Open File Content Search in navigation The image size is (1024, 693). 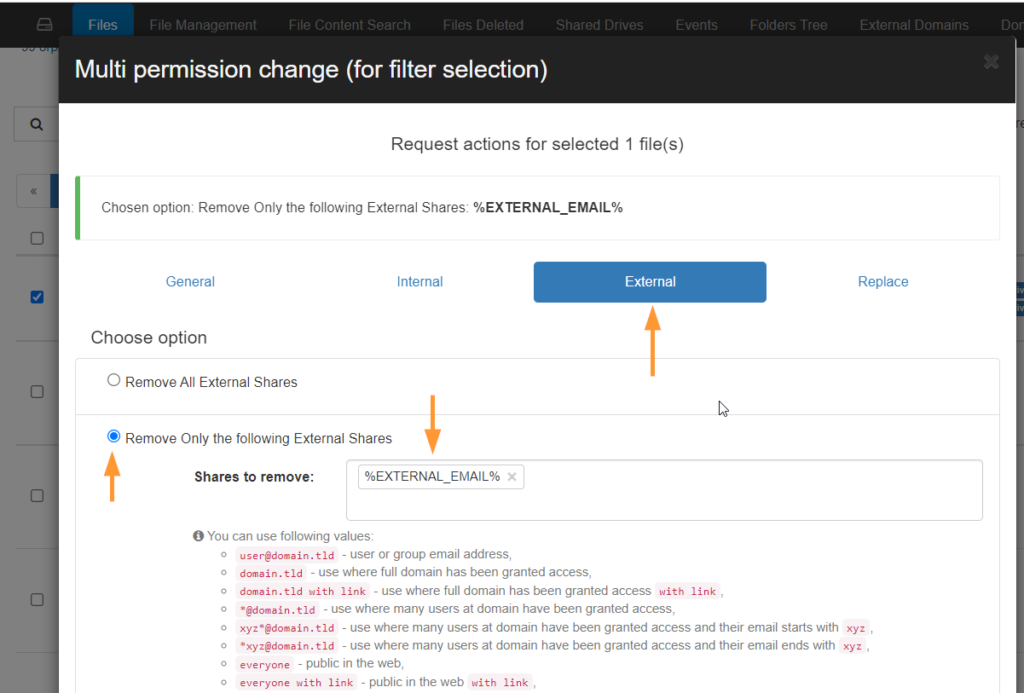349,25
